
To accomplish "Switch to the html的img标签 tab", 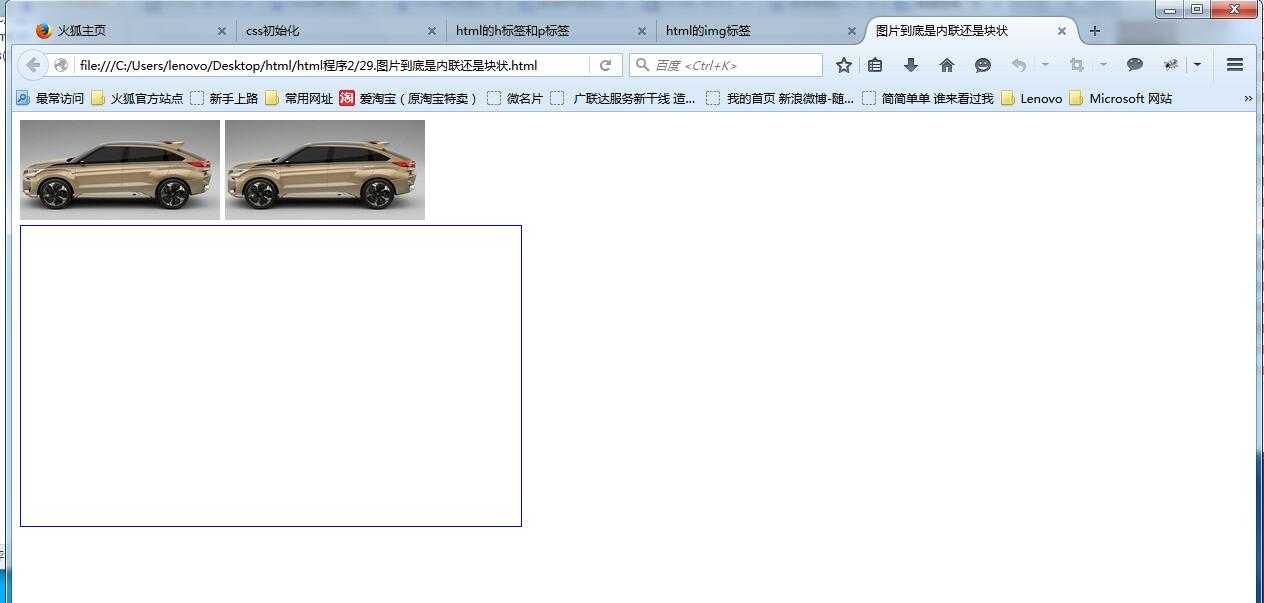I will click(761, 31).
